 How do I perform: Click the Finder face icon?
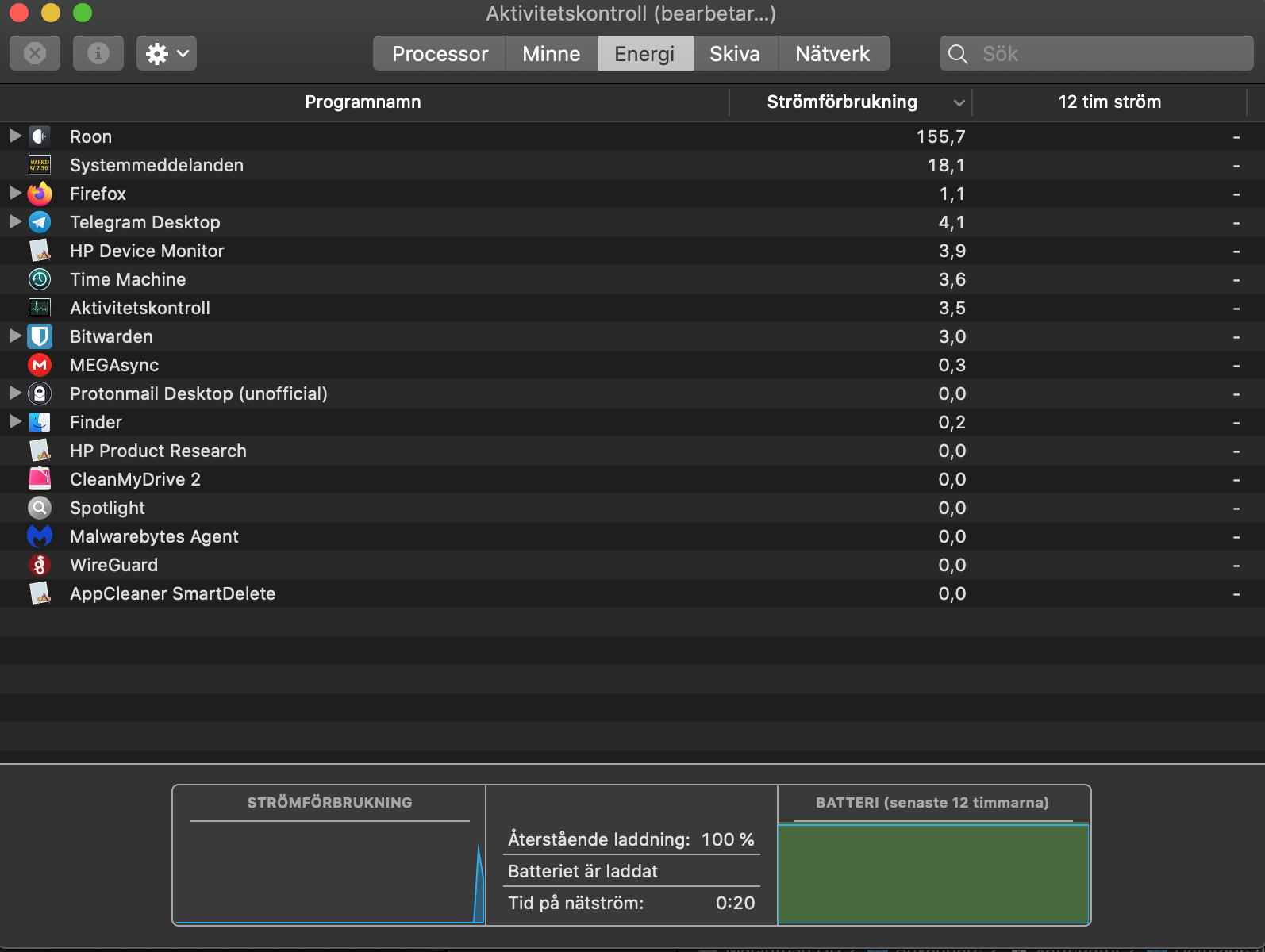[40, 422]
